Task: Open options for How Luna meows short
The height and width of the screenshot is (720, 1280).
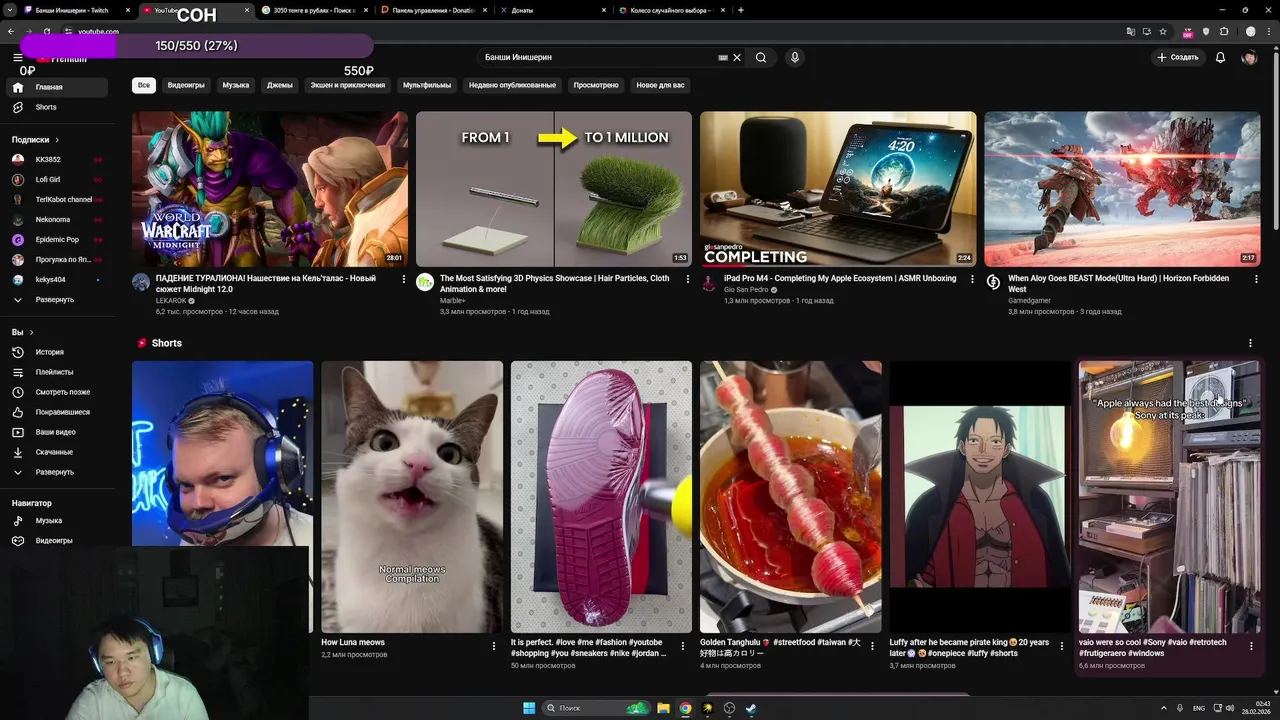Action: (x=493, y=646)
